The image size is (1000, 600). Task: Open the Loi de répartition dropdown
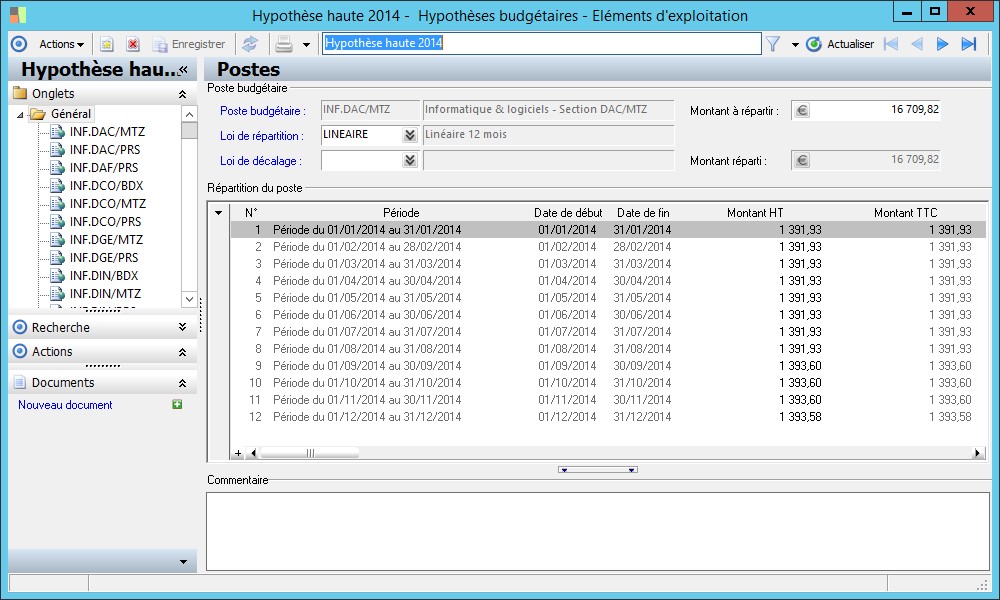coord(409,135)
